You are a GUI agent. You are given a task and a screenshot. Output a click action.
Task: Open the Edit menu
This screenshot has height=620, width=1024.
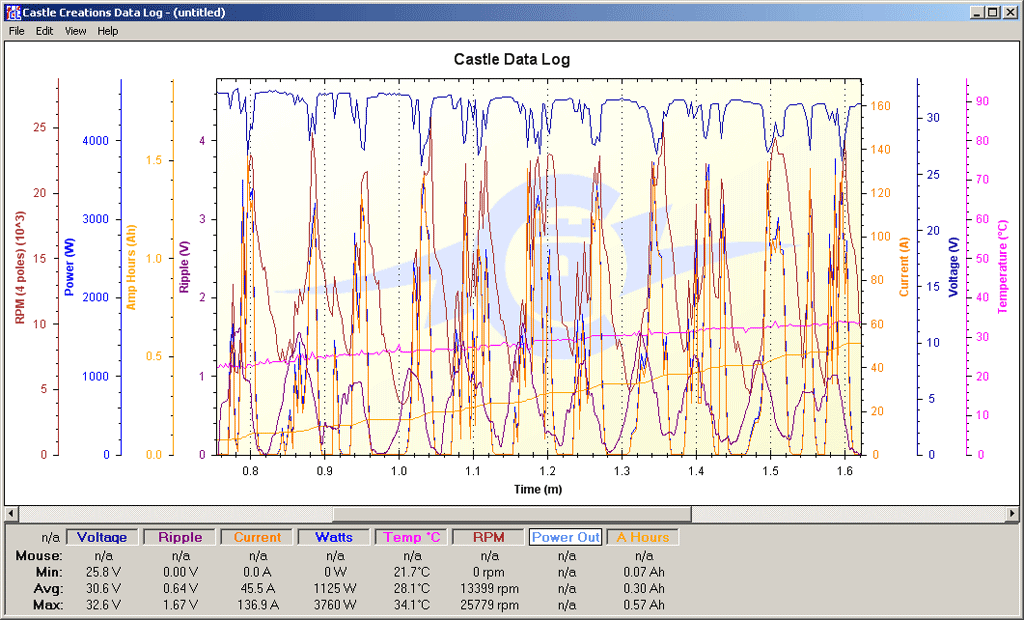click(44, 31)
